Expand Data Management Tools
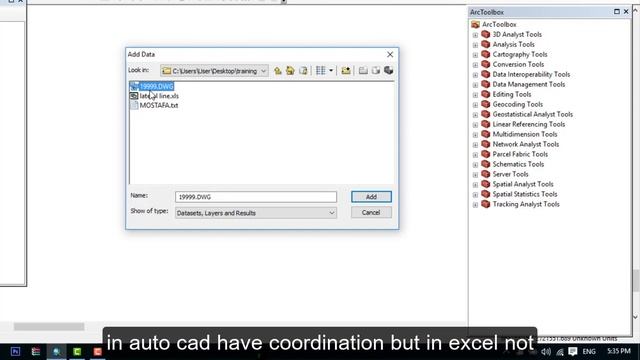 (475, 85)
